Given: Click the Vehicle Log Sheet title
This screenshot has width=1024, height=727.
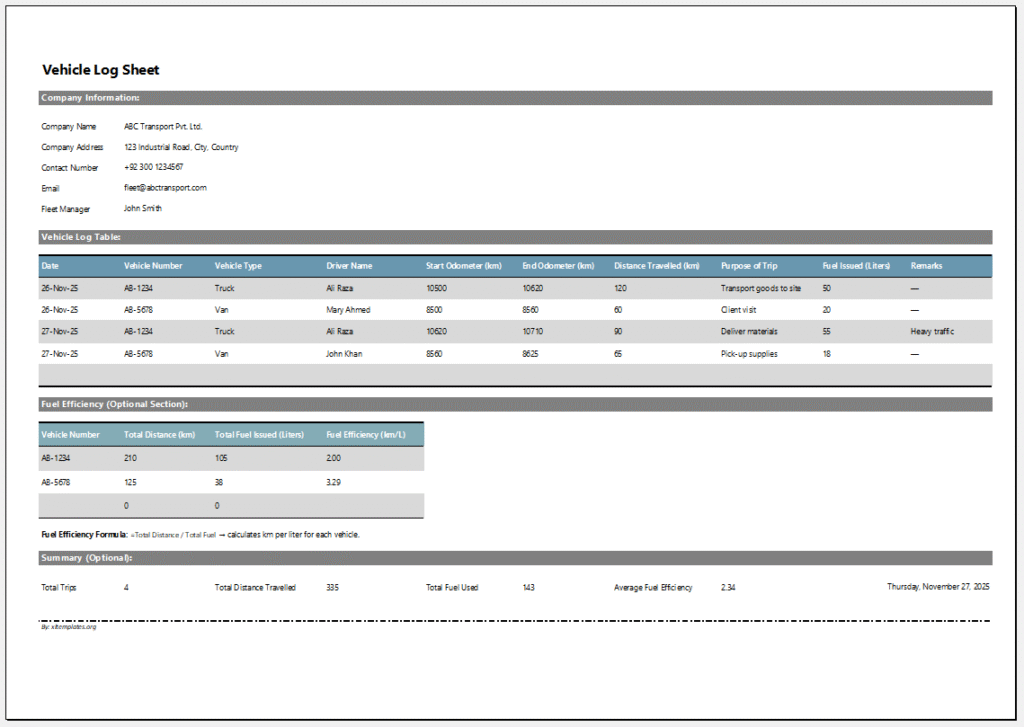Looking at the screenshot, I should pyautogui.click(x=99, y=70).
